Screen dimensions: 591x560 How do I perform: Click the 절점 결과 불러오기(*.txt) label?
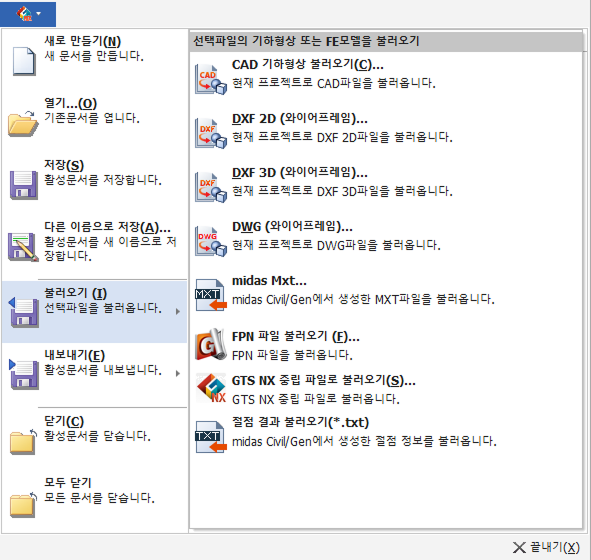pyautogui.click(x=300, y=422)
